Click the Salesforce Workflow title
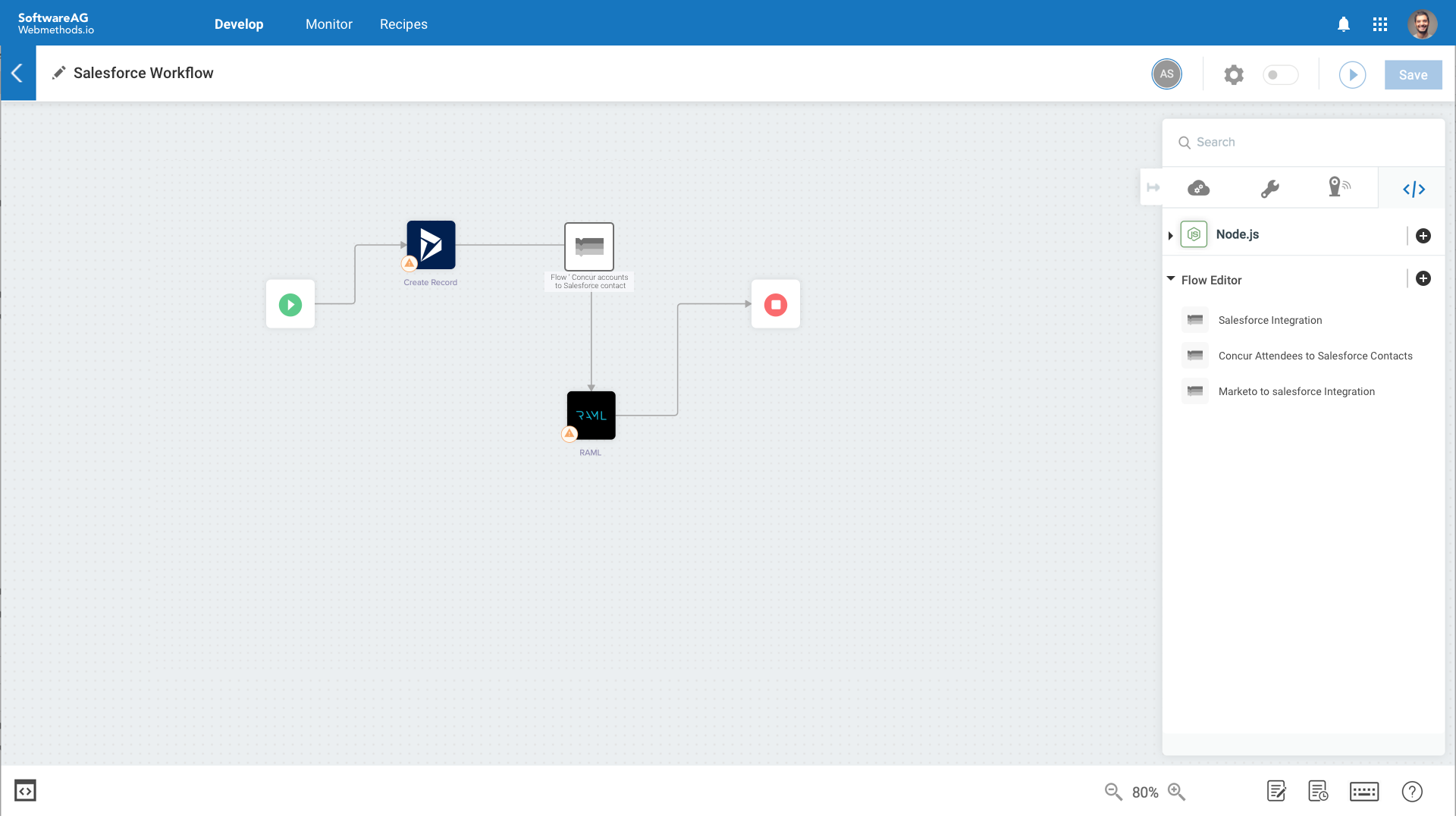Screen dimensions: 1456x819 click(x=143, y=73)
